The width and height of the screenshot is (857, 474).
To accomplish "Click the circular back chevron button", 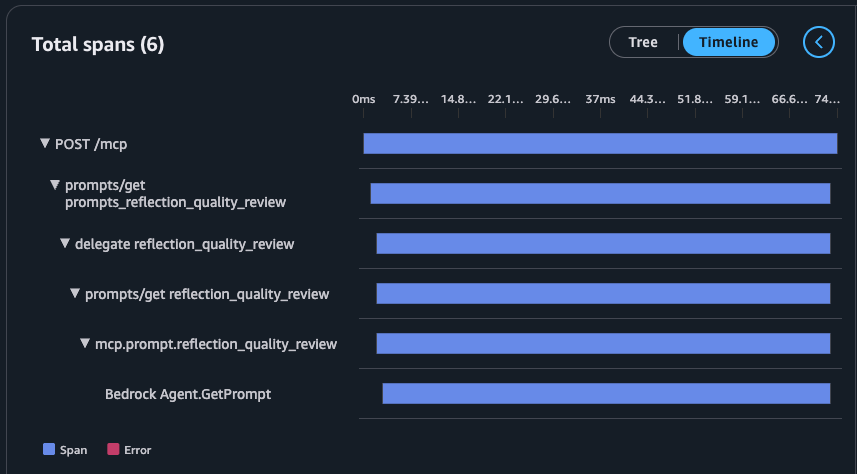I will 818,42.
